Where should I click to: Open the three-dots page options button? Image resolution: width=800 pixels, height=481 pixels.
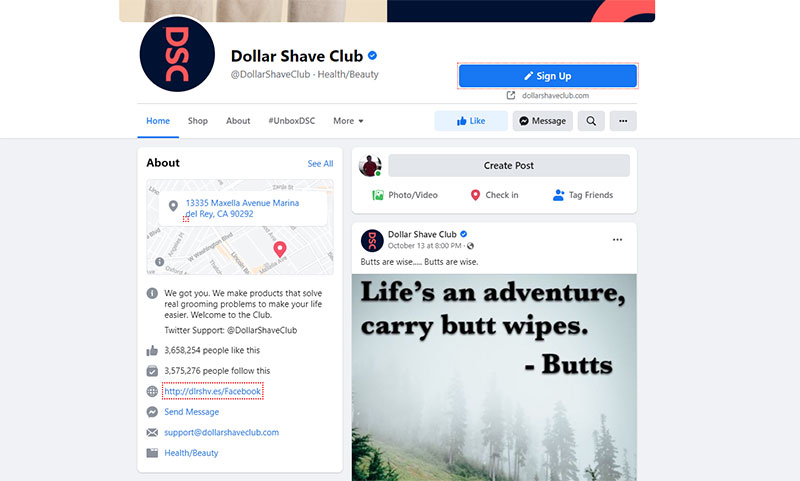(x=623, y=121)
